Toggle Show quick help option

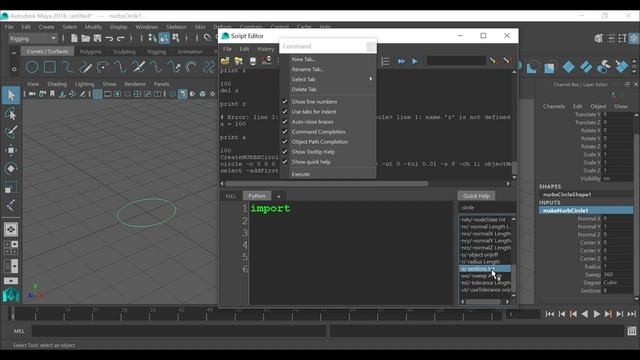click(x=311, y=162)
